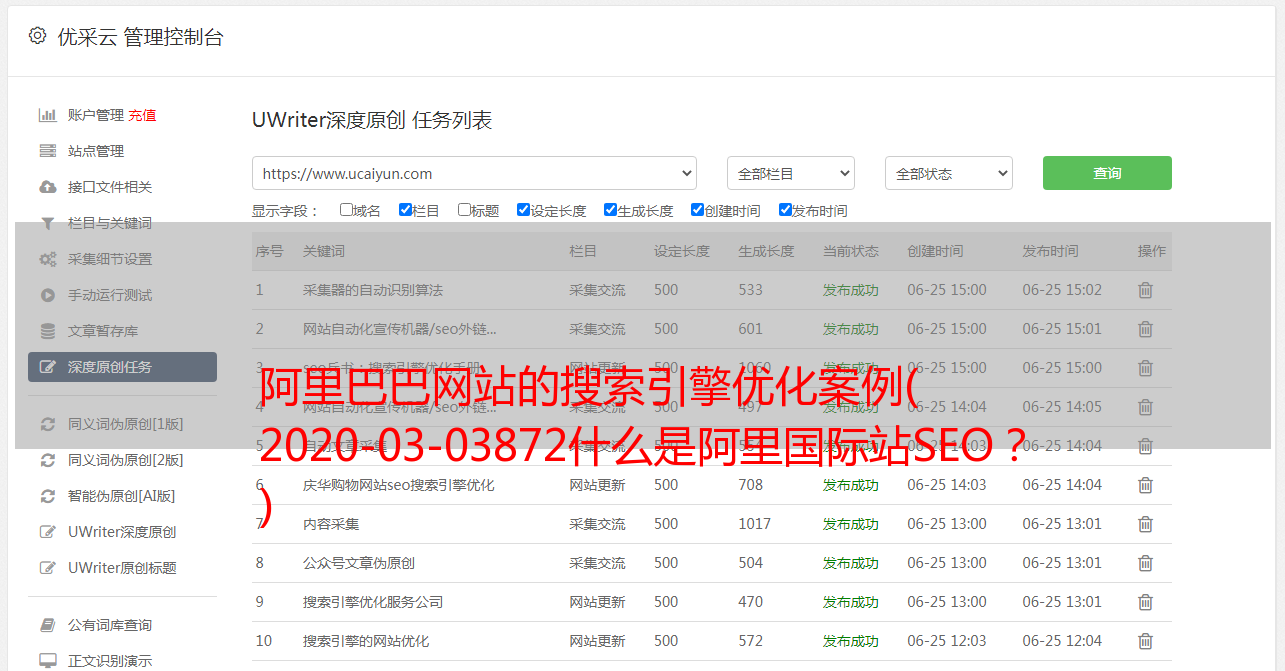Viewport: 1285px width, 671px height.
Task: Delete the 采集器的自动识别算法 task
Action: 1146,290
